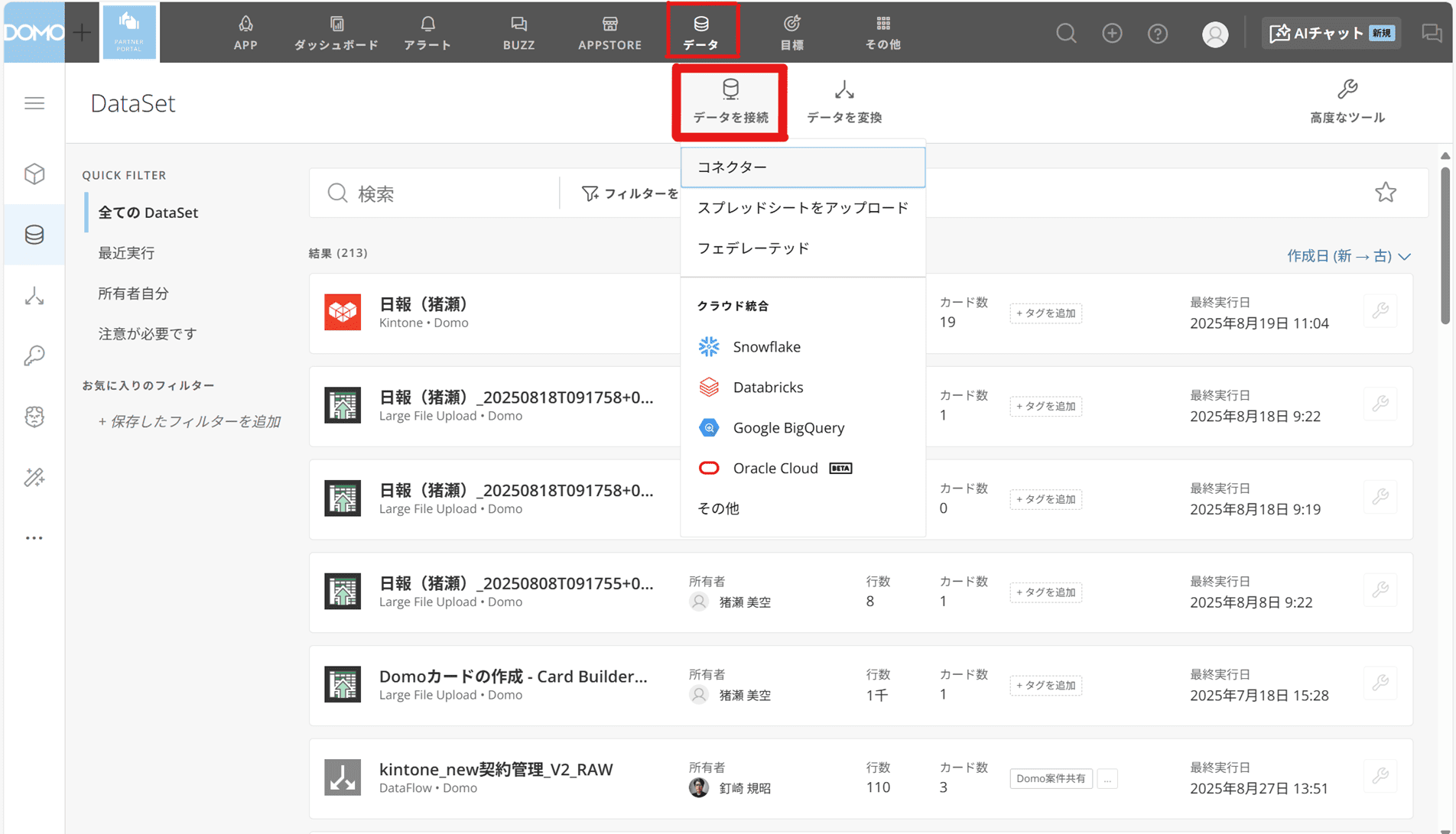
Task: Select コネクター from the menu
Action: 802,167
